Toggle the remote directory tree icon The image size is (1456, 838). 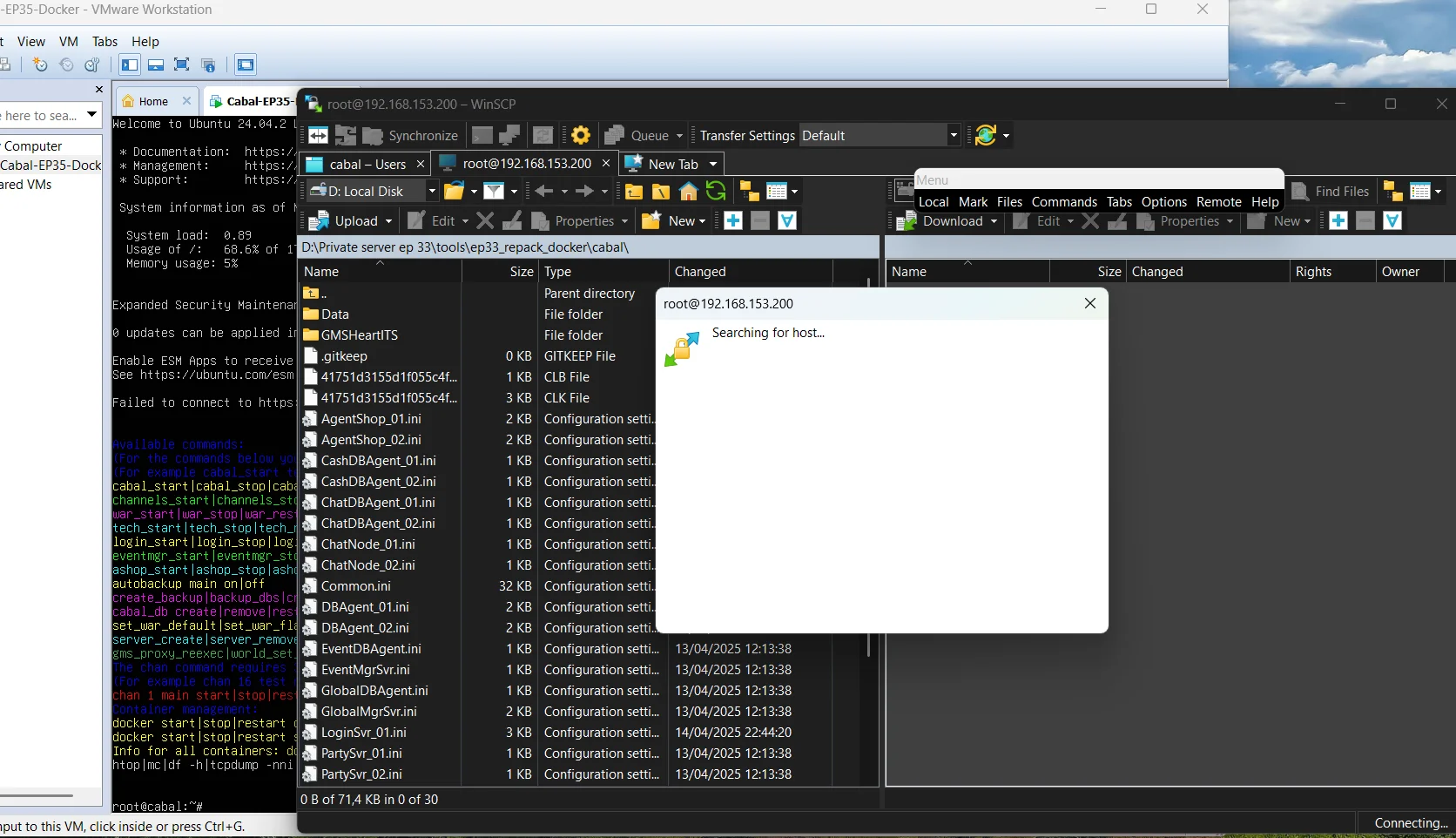[x=1392, y=191]
